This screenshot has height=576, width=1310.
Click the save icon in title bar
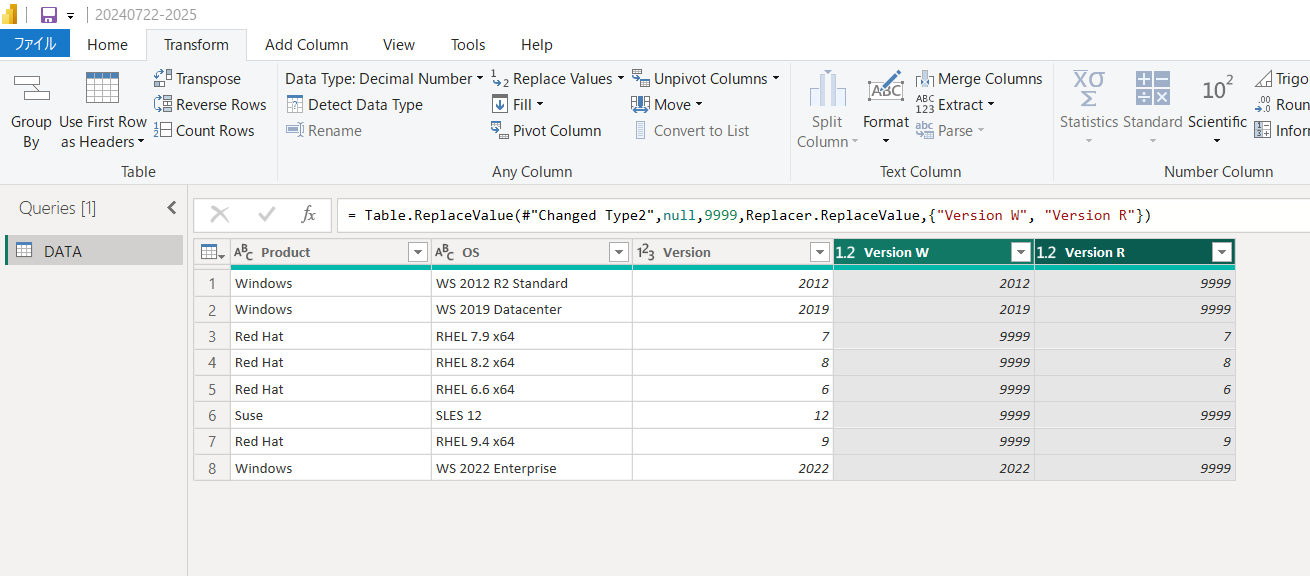click(48, 15)
